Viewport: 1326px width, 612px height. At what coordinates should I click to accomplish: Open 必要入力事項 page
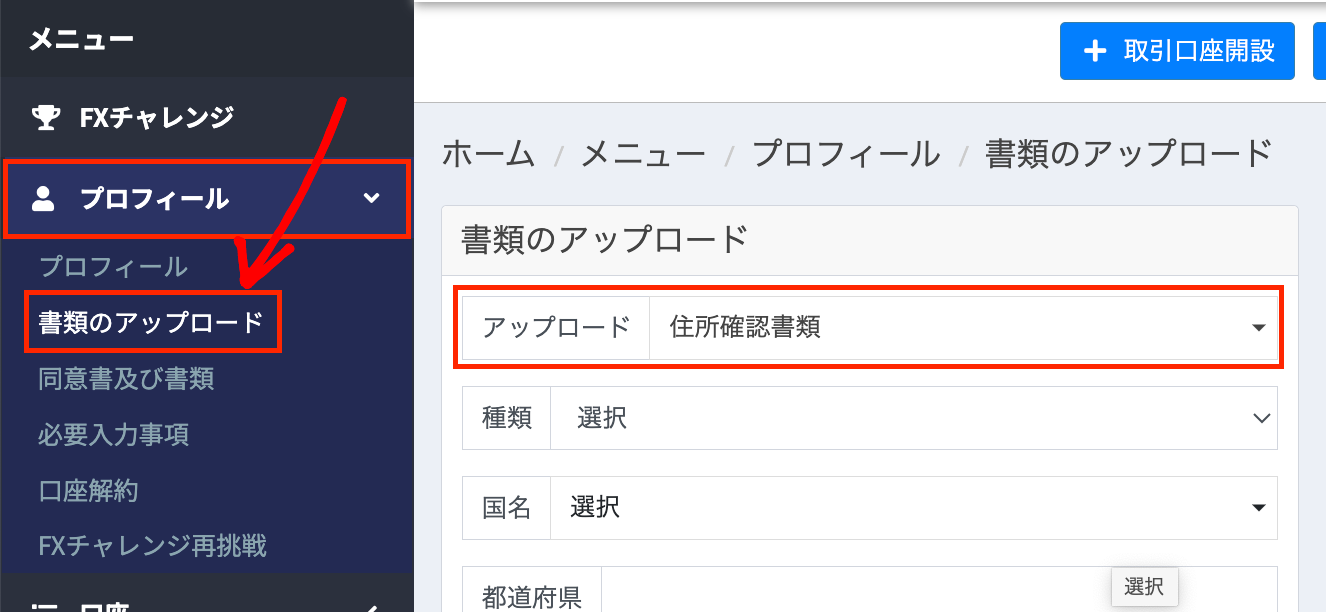tap(114, 435)
